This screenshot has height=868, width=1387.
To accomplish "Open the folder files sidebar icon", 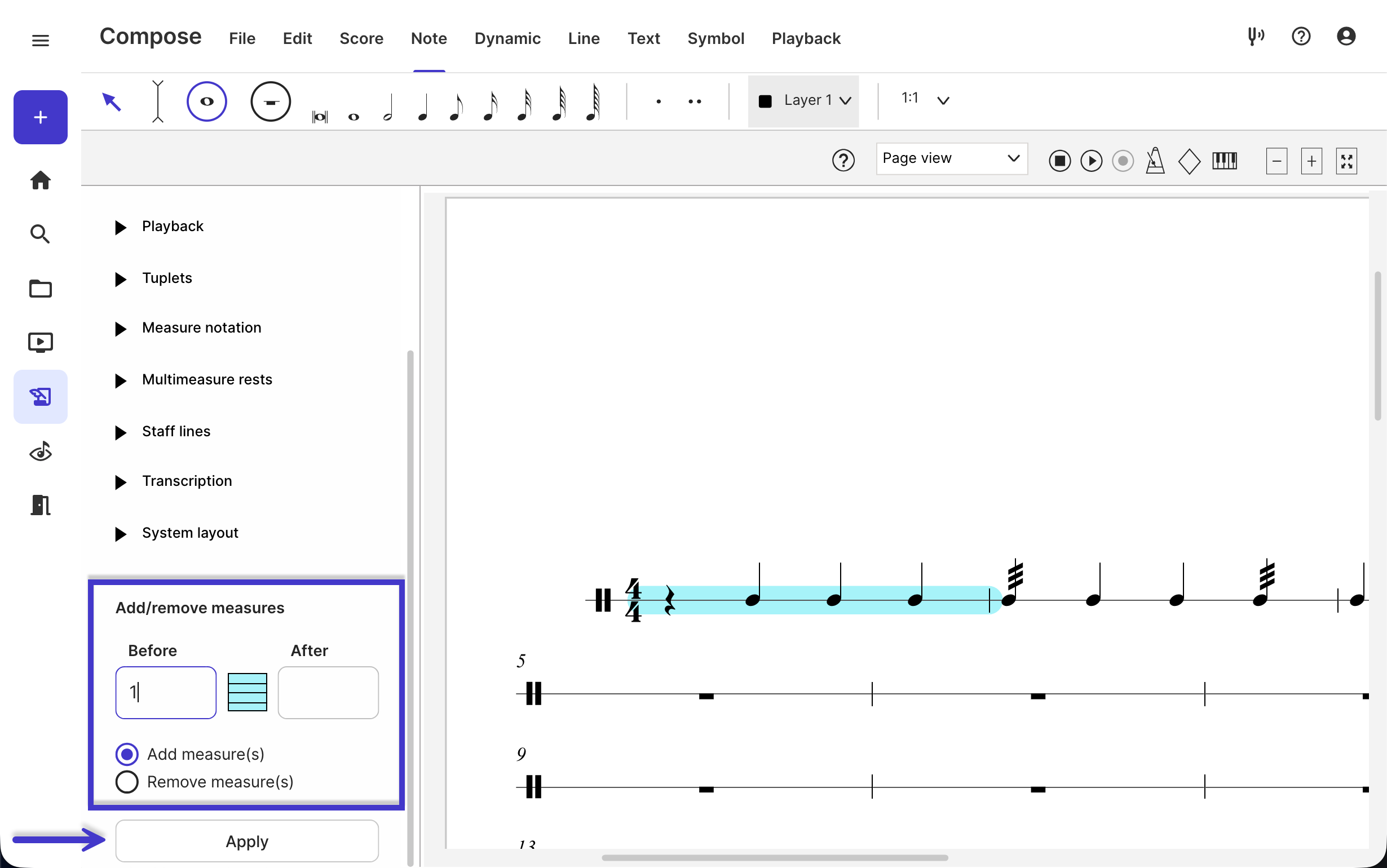I will coord(40,288).
